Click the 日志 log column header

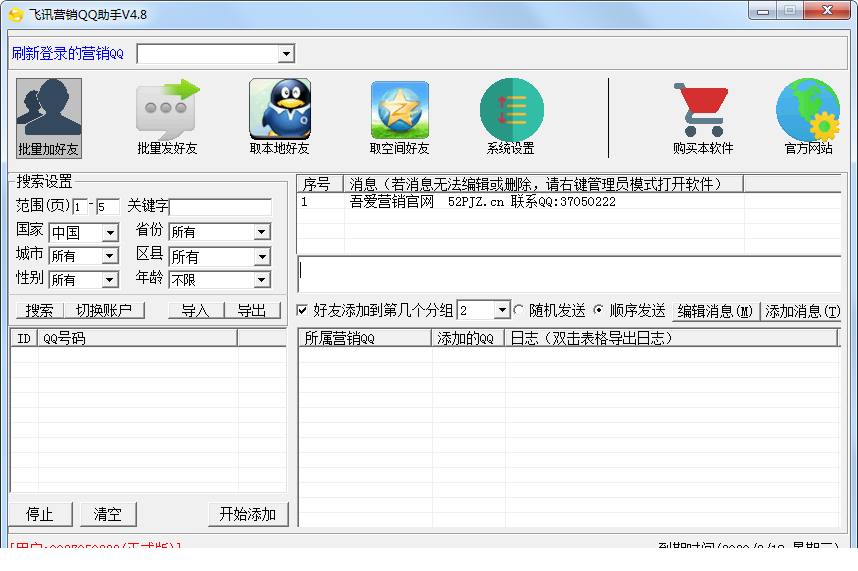click(x=671, y=339)
